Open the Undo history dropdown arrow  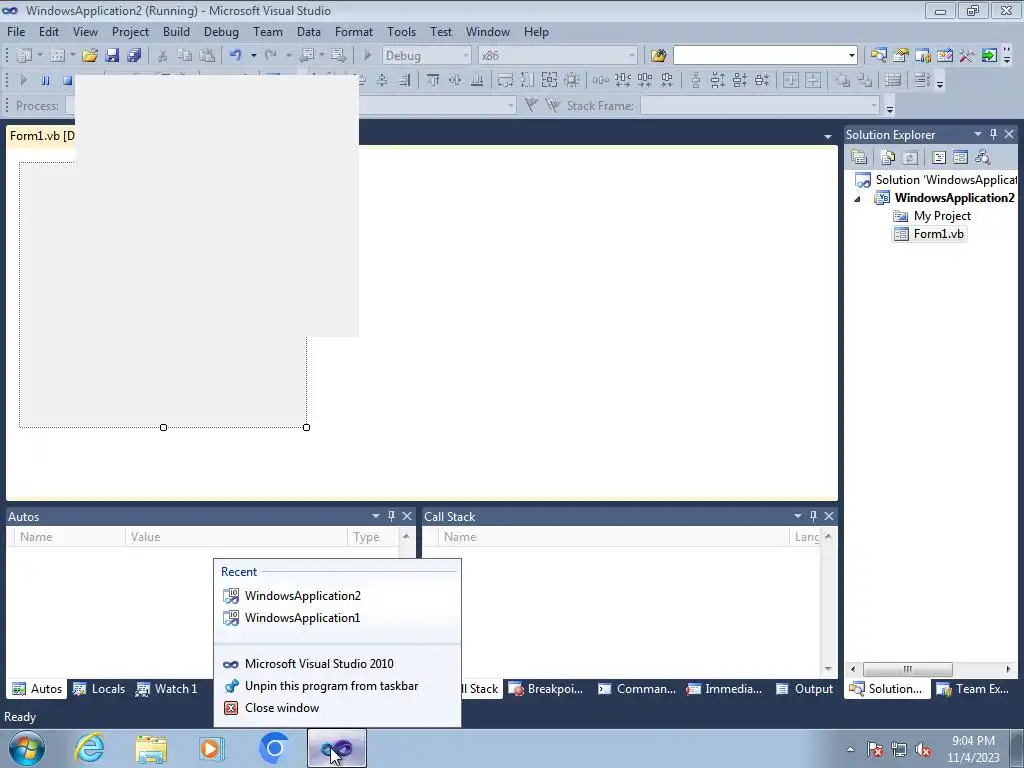click(x=253, y=56)
